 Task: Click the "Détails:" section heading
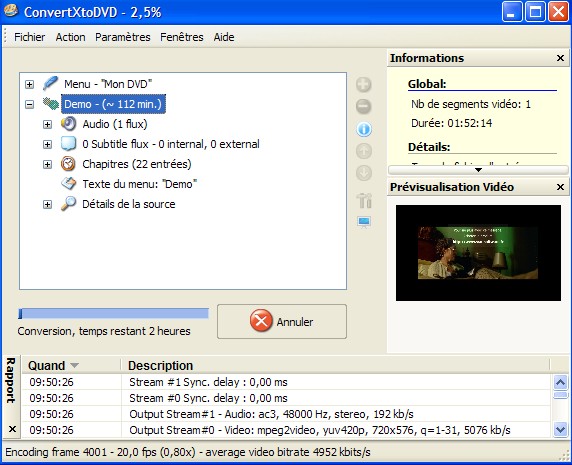pyautogui.click(x=429, y=147)
